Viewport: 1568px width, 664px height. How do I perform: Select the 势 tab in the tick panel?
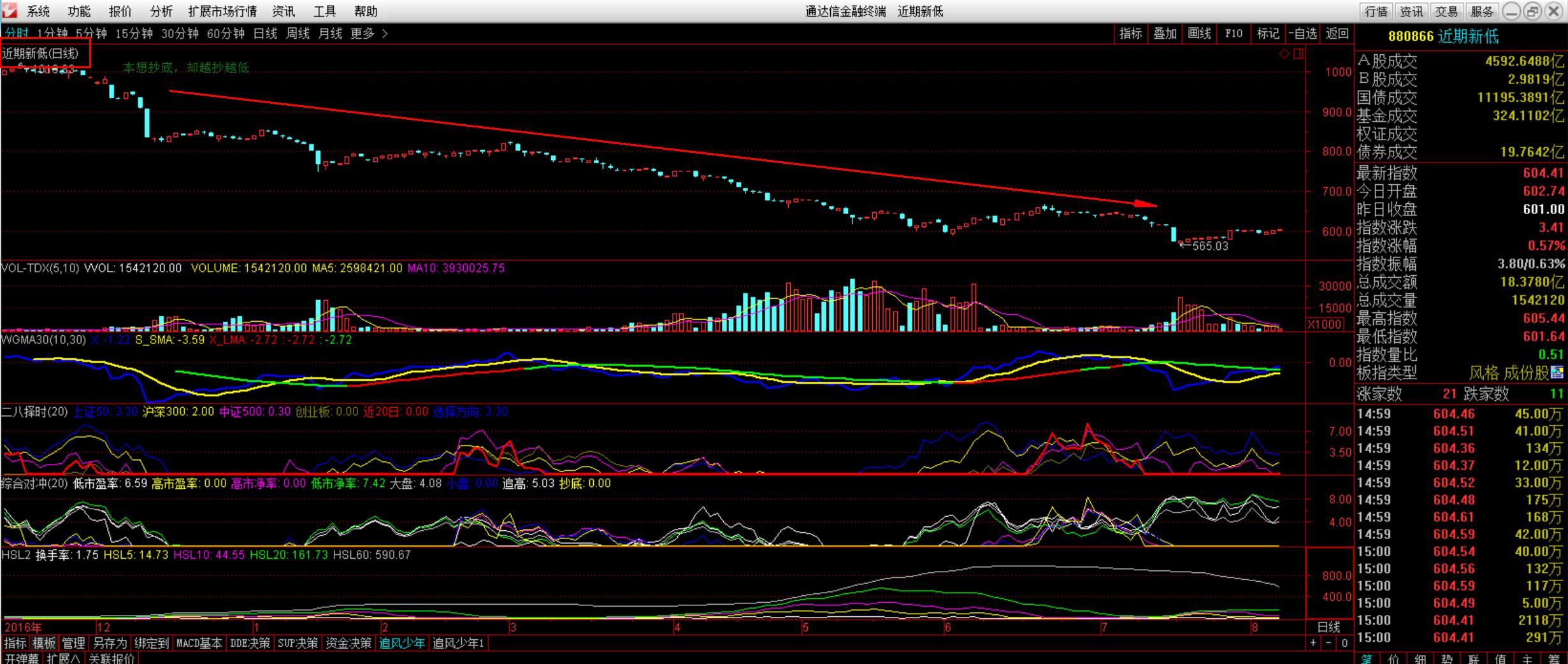[x=1447, y=659]
